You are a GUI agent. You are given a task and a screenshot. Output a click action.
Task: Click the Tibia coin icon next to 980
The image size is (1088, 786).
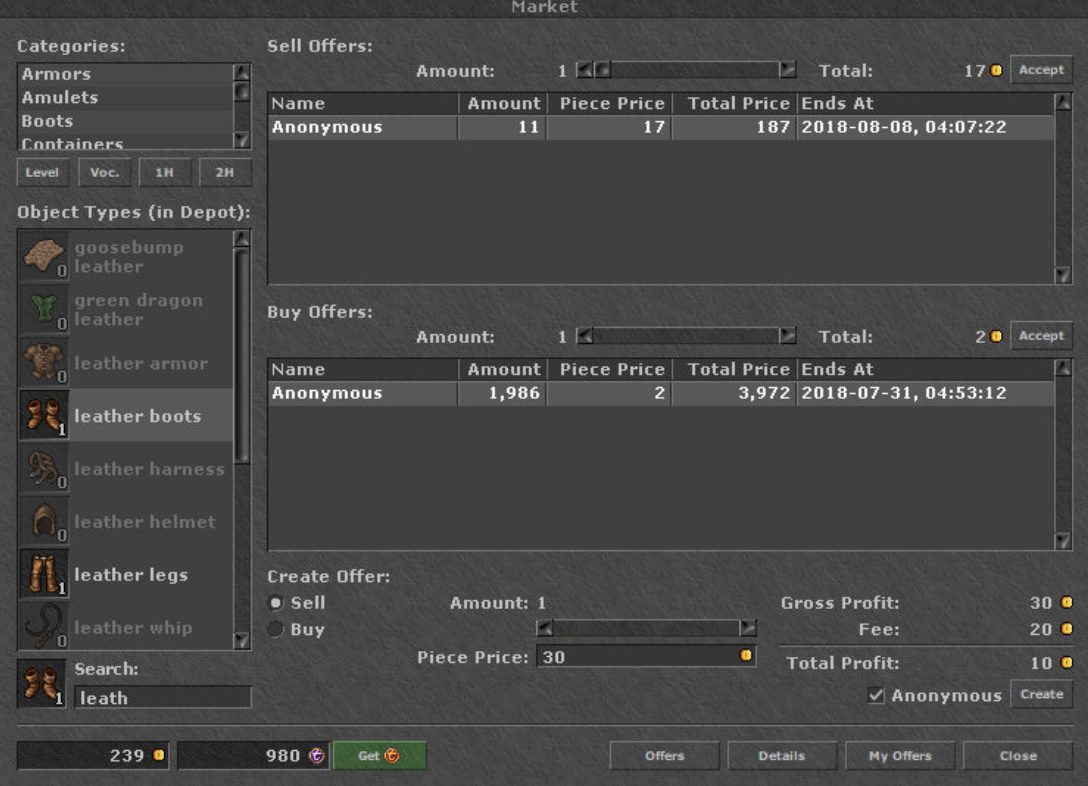pos(316,755)
